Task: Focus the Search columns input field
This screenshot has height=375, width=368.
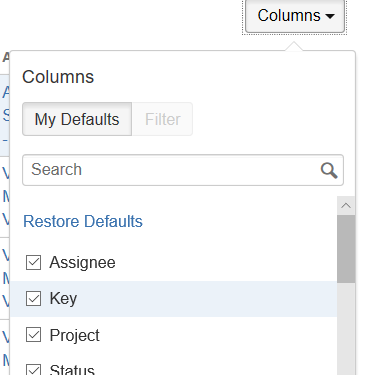Action: tap(183, 170)
